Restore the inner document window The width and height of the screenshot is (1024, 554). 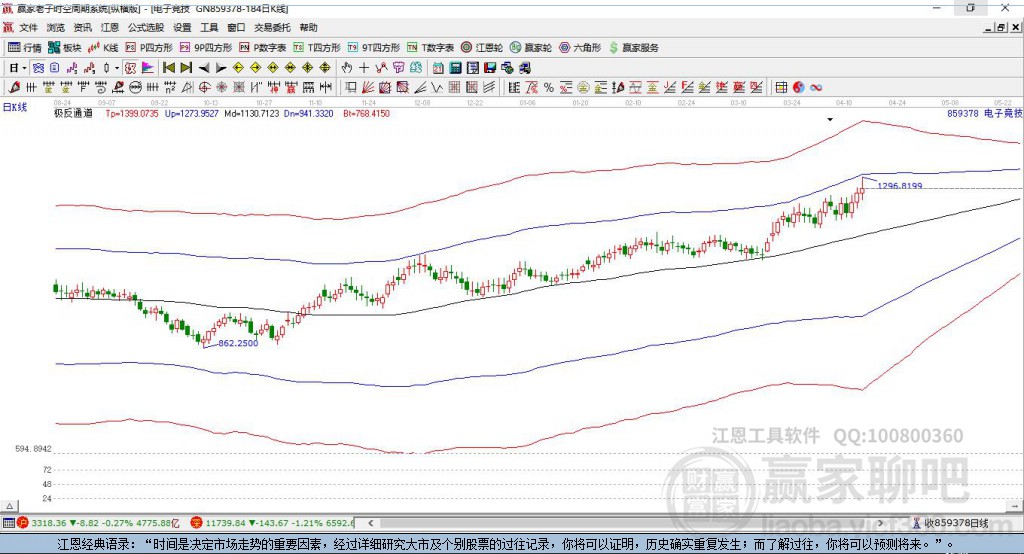coord(1001,27)
